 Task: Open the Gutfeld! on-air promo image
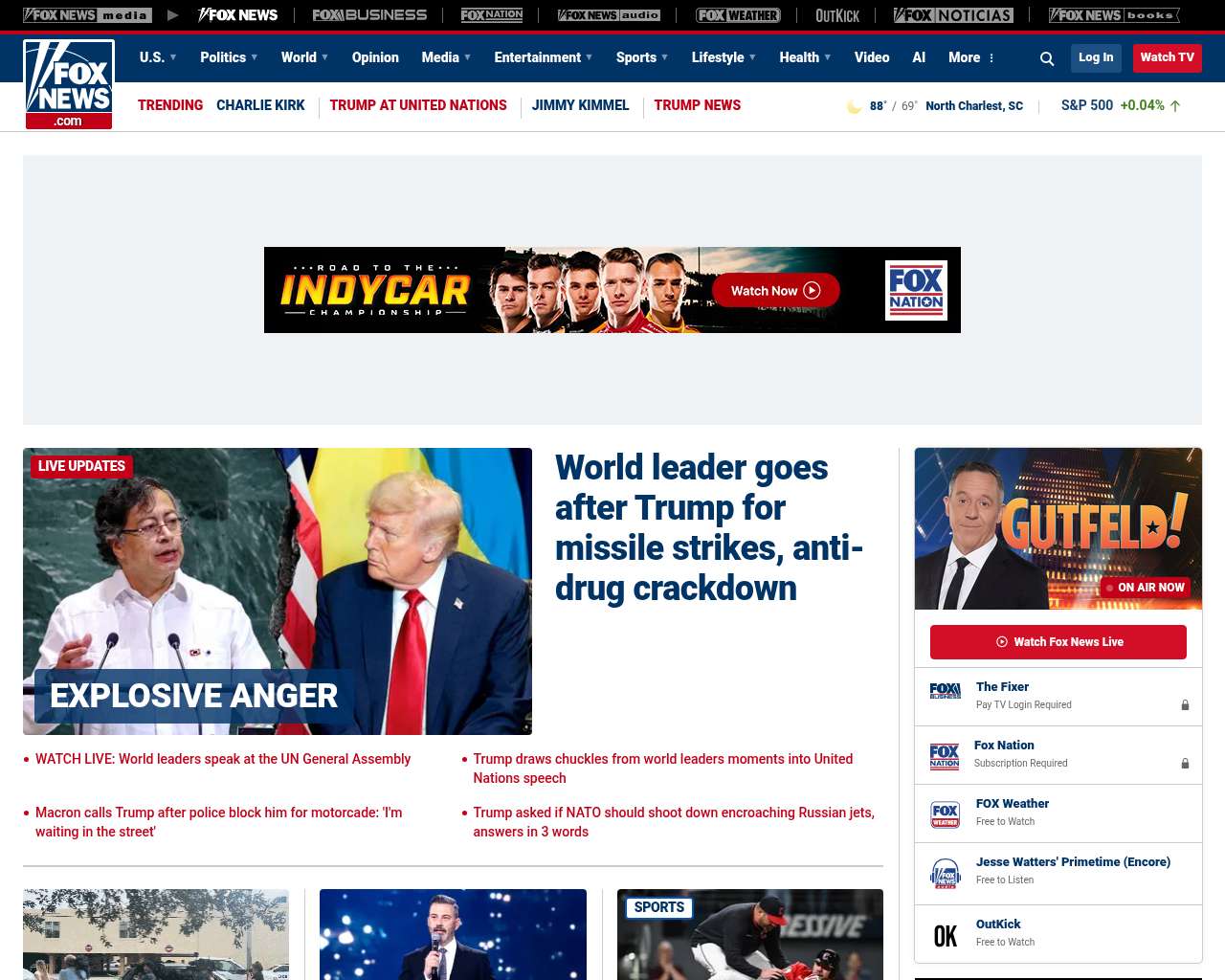1058,528
